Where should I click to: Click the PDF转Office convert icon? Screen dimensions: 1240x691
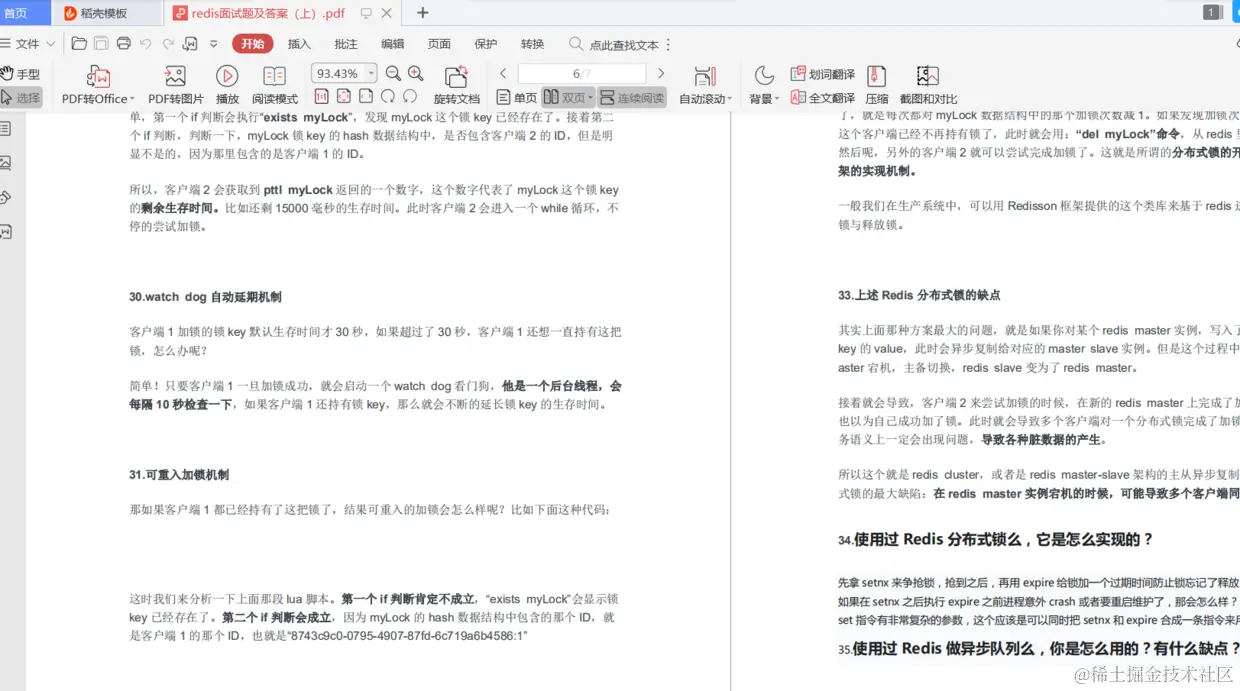98,76
